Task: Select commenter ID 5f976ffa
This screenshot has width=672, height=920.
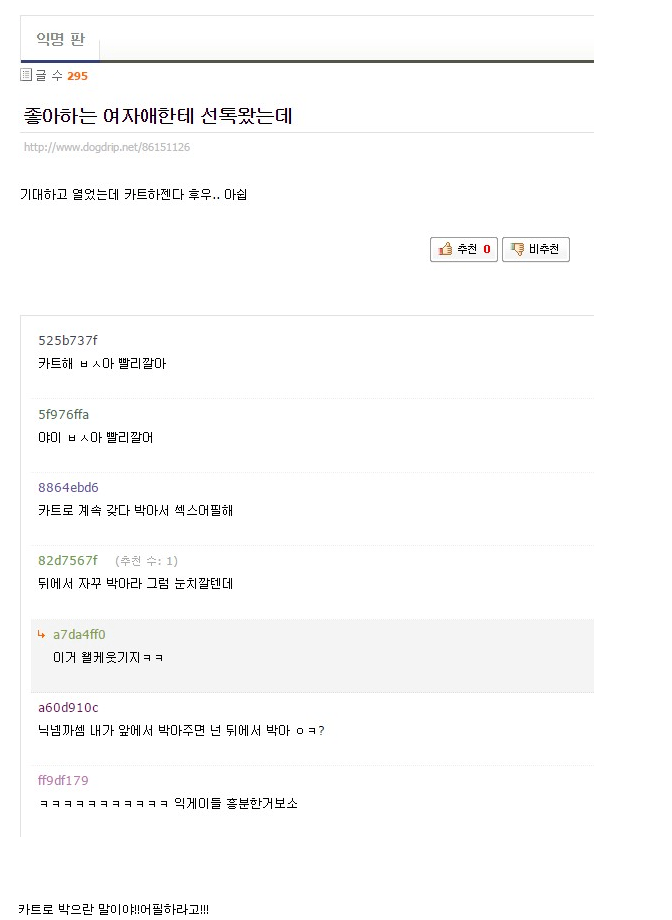Action: pos(64,414)
